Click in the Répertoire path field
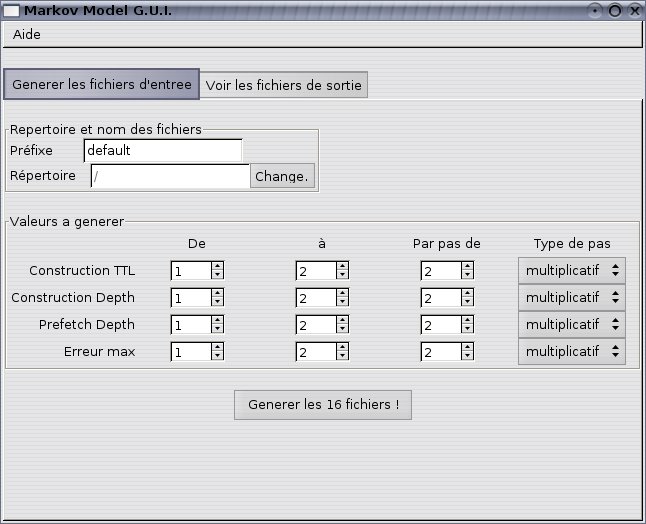 pyautogui.click(x=169, y=177)
